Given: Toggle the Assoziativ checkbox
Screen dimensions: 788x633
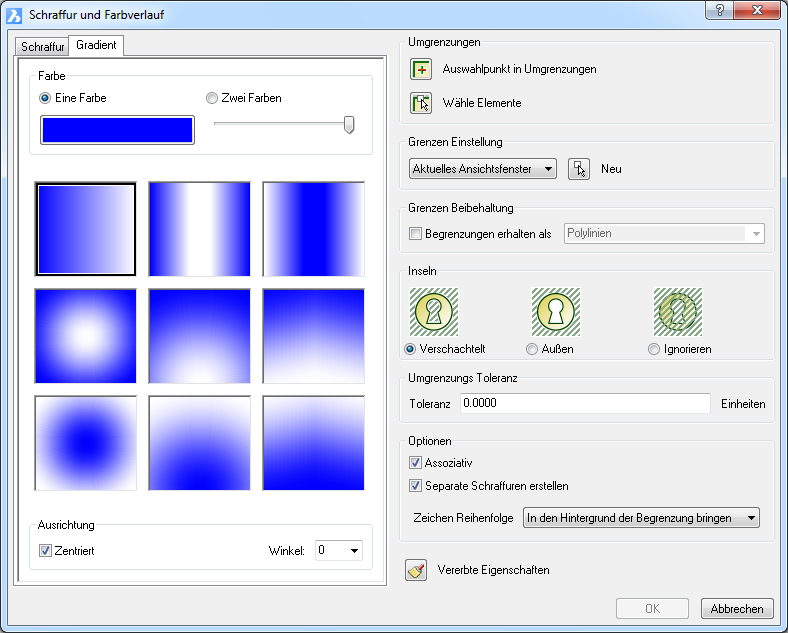Looking at the screenshot, I should pos(416,463).
